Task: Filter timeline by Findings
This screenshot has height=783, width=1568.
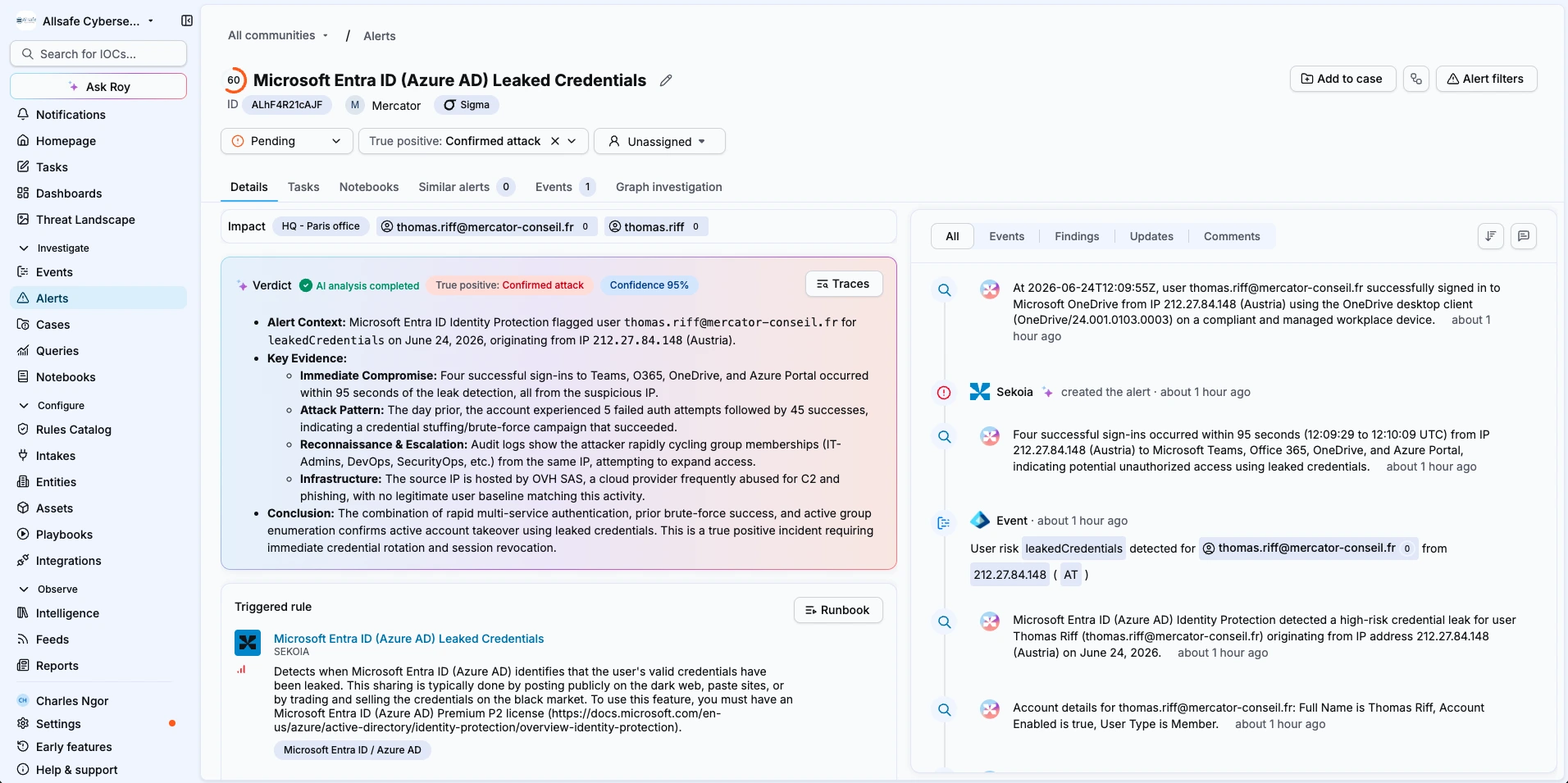Action: [1077, 236]
